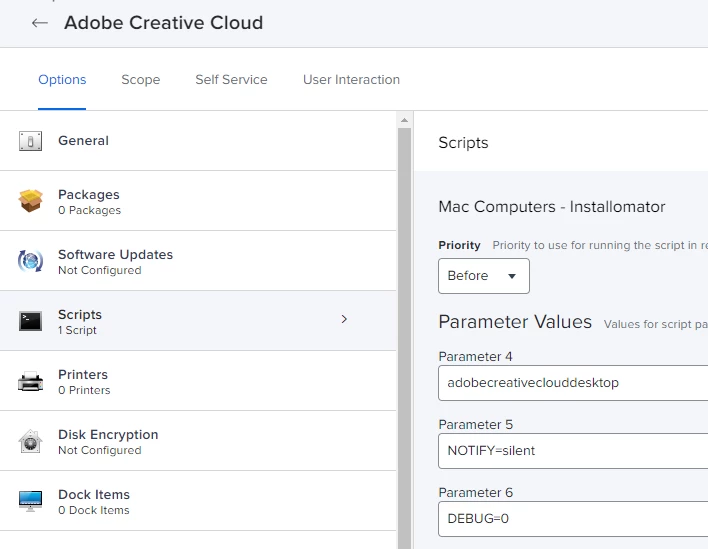Click the '0 Dock Items' count text
The image size is (708, 549).
click(x=94, y=510)
